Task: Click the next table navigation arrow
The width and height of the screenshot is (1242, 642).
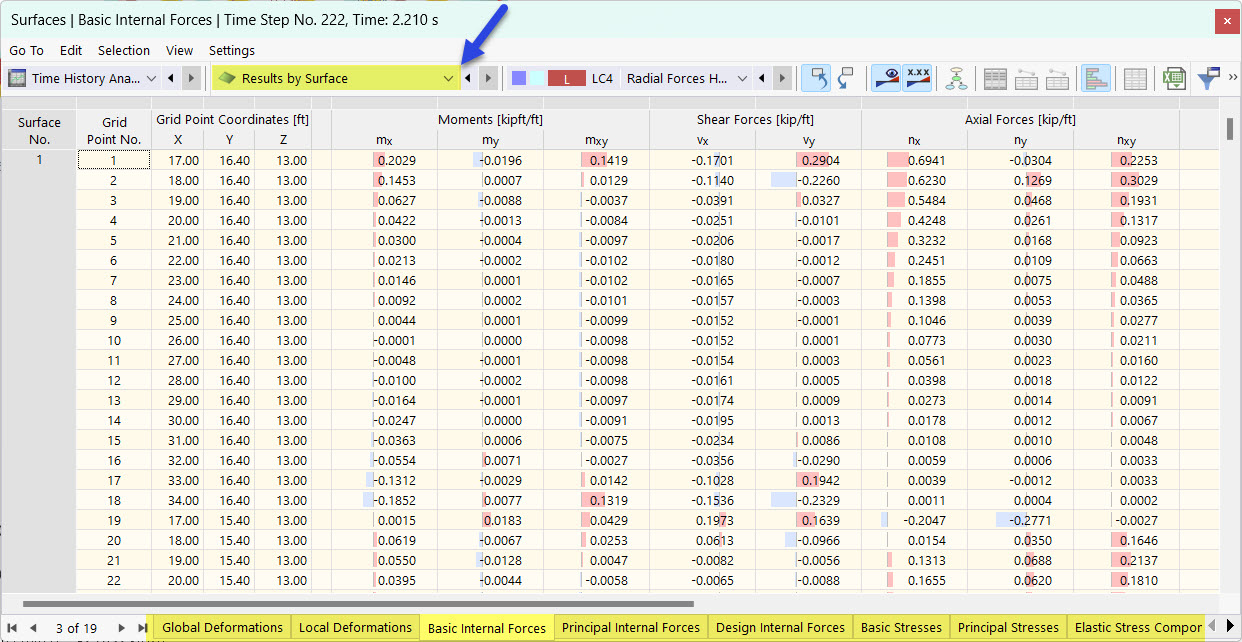Action: [122, 628]
